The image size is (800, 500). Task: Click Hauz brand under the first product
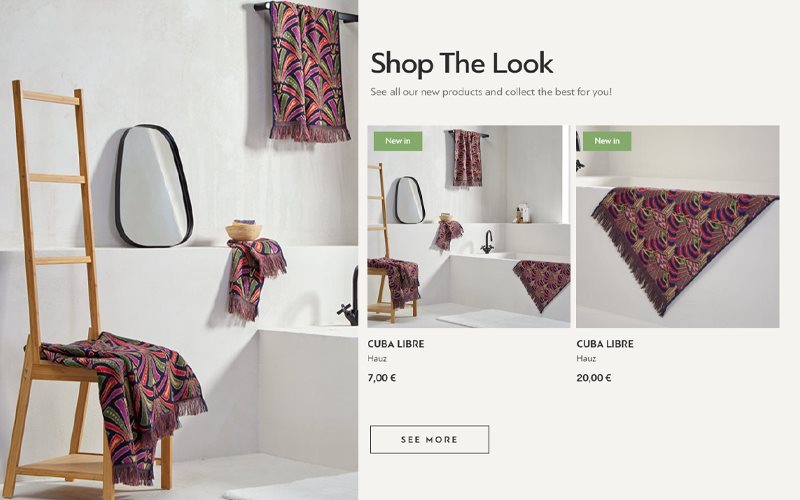(377, 359)
